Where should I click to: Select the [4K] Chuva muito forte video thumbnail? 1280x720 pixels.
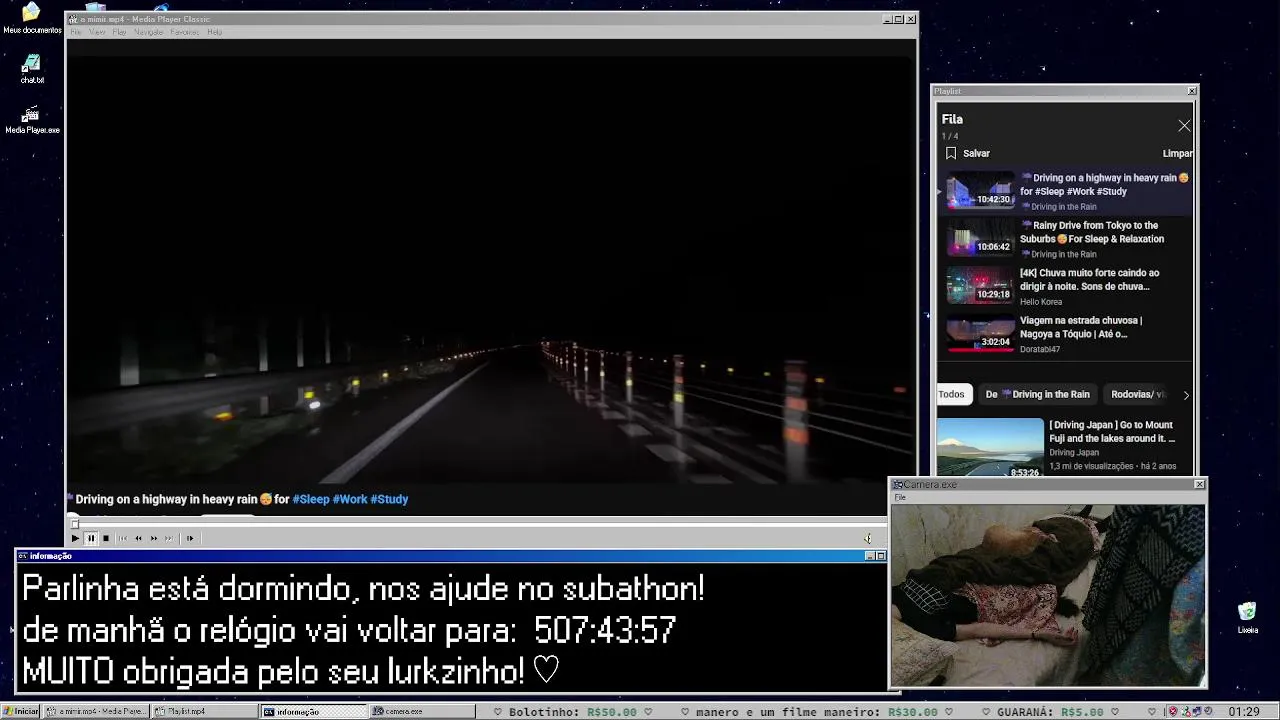980,285
